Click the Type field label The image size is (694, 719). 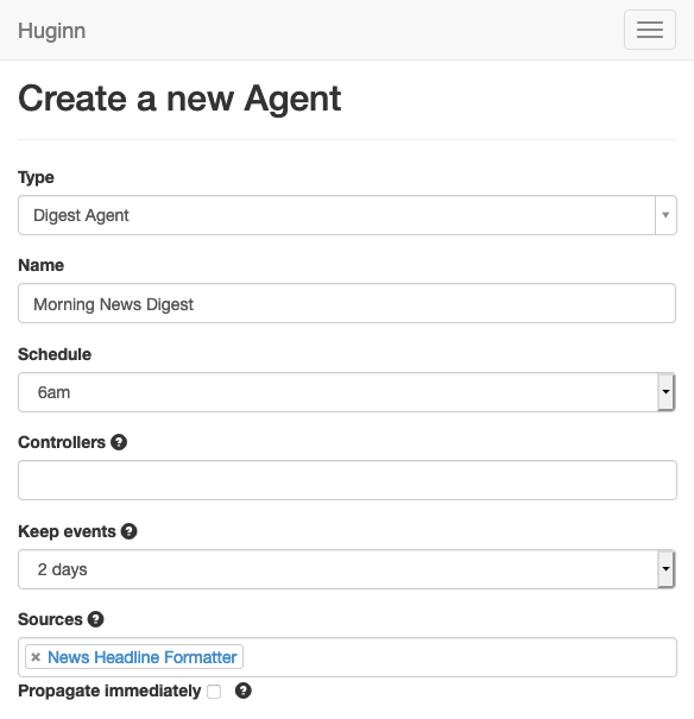click(36, 177)
